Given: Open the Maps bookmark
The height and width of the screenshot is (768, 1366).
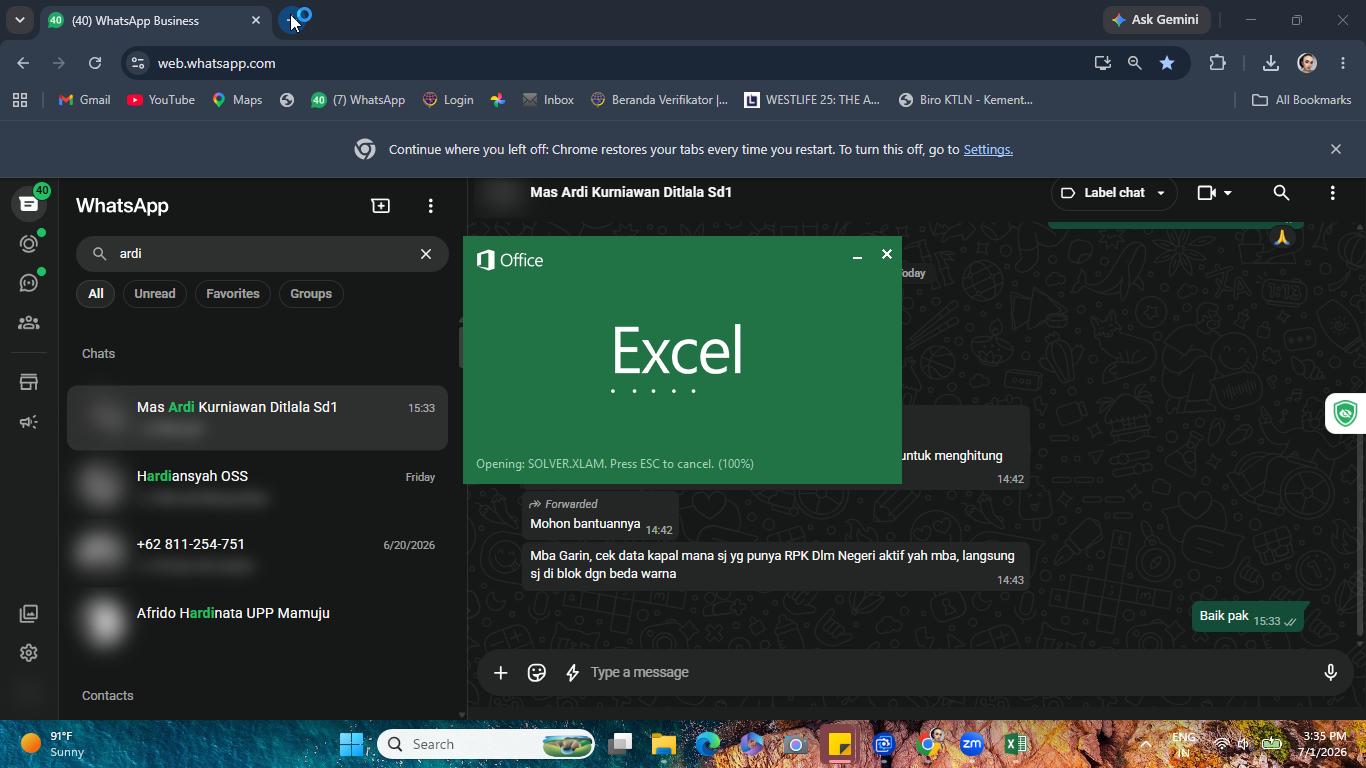Looking at the screenshot, I should click(x=237, y=100).
